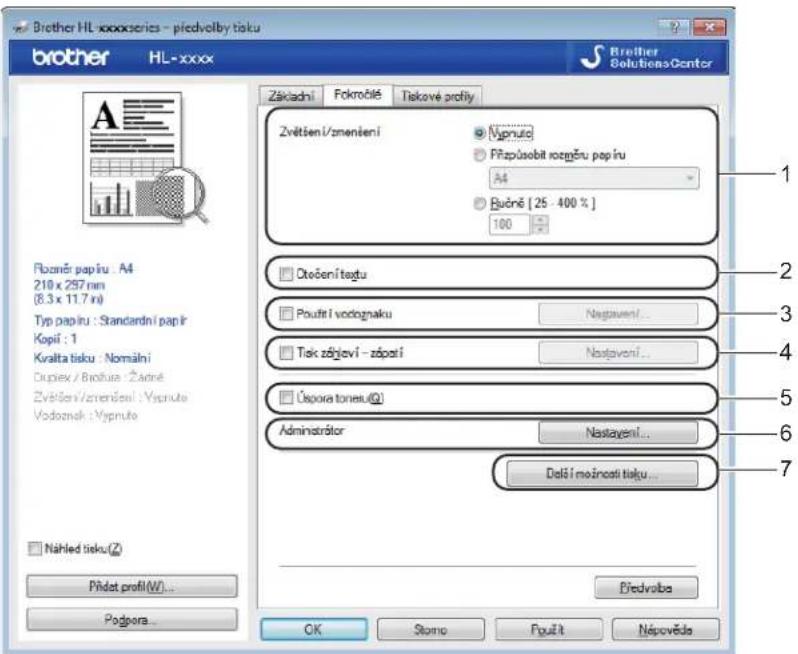Enable the Úspora toneru checkbox

(286, 397)
